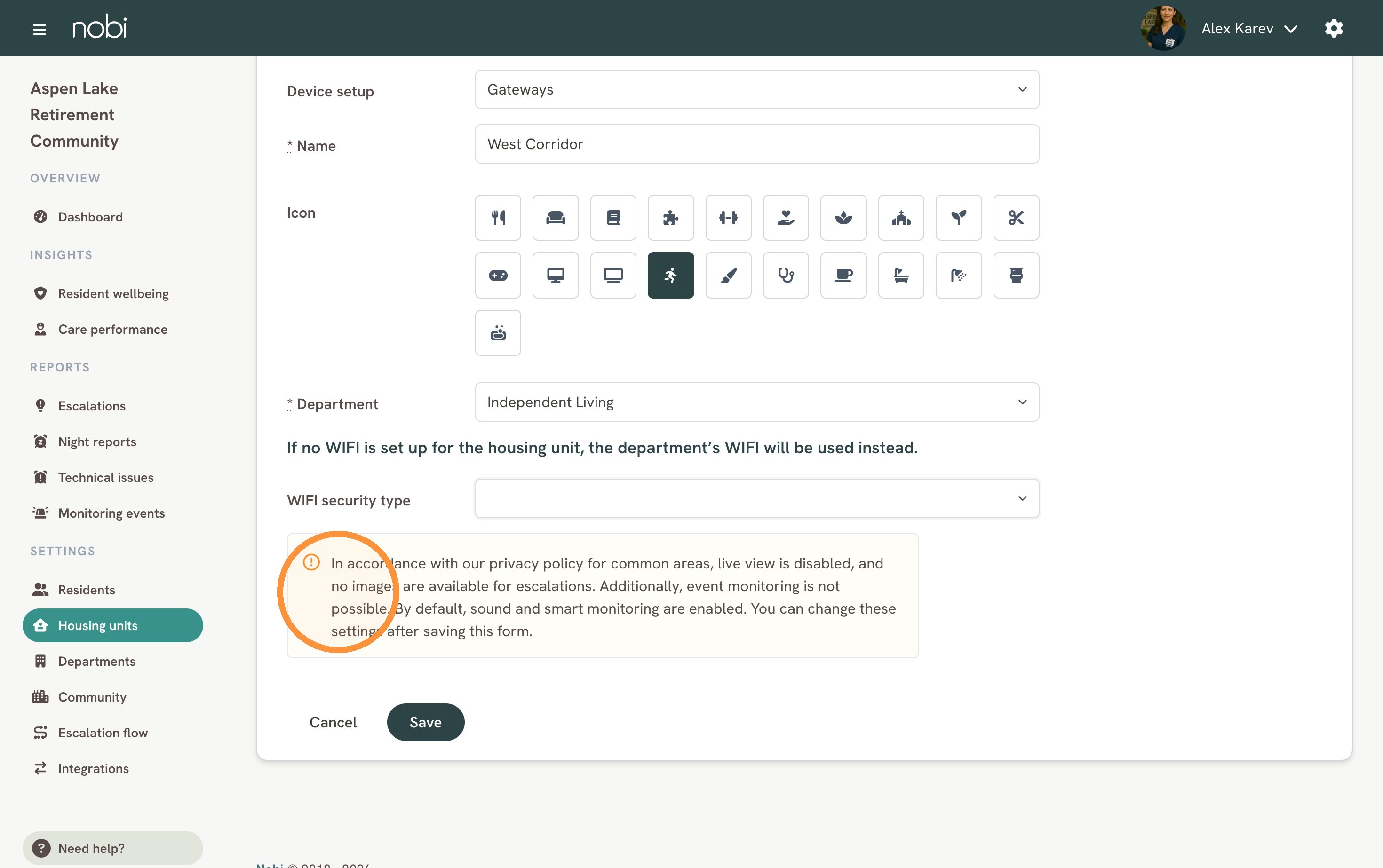Pick the soap with bubbles icon
The height and width of the screenshot is (868, 1383).
tap(498, 333)
